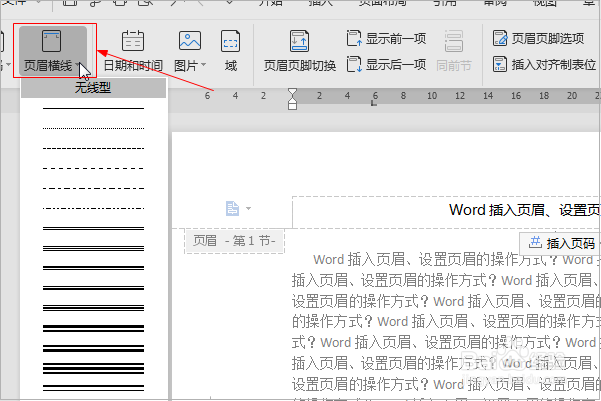Click the header text 'Word 插入页眉'

click(497, 210)
